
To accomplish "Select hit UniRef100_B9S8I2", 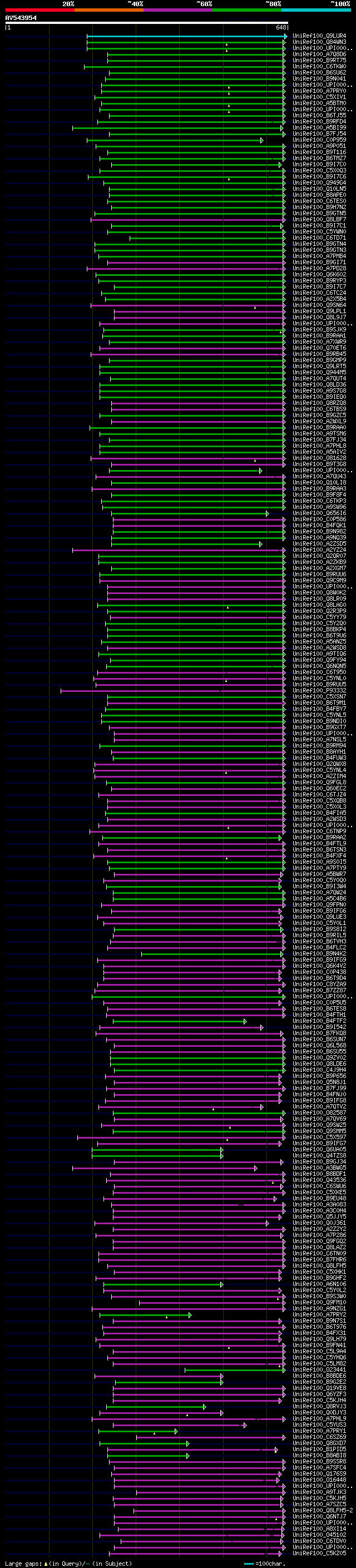I will (x=319, y=929).
